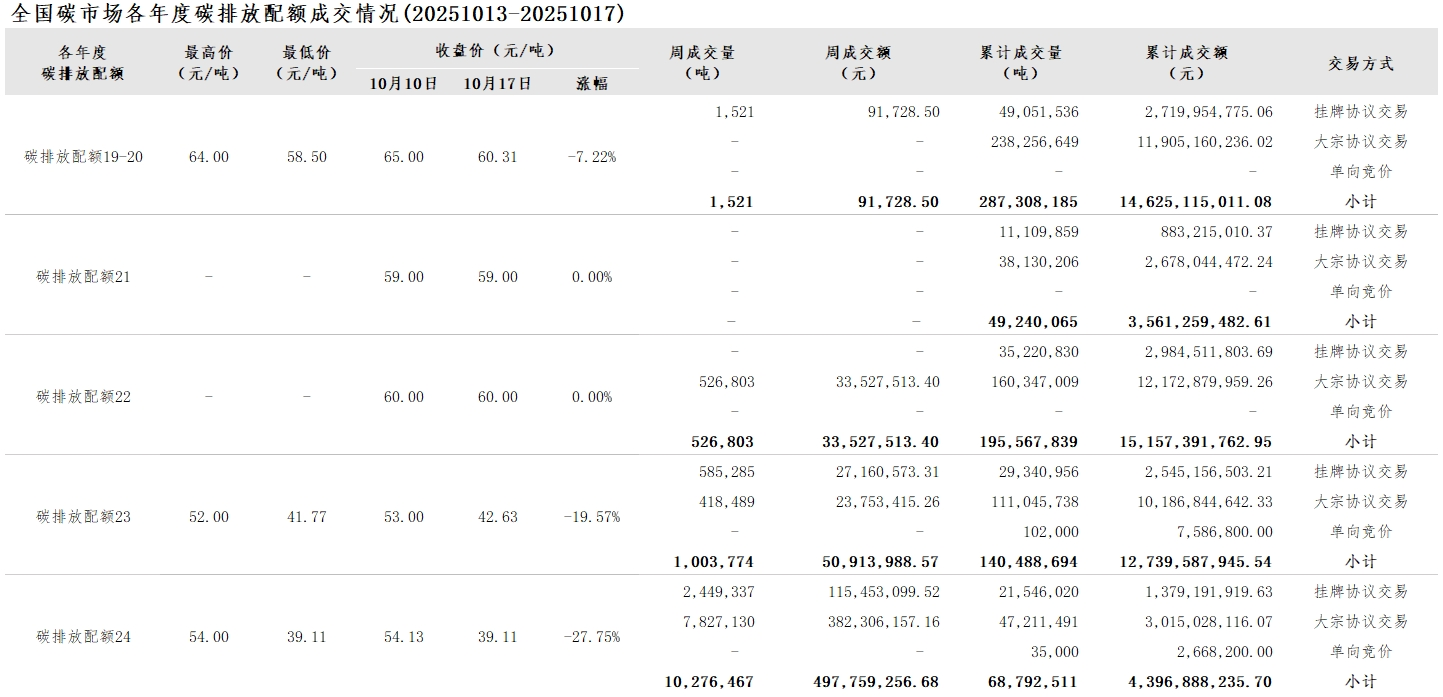Select the 最高价 column header
This screenshot has height=697, width=1443.
coord(208,62)
